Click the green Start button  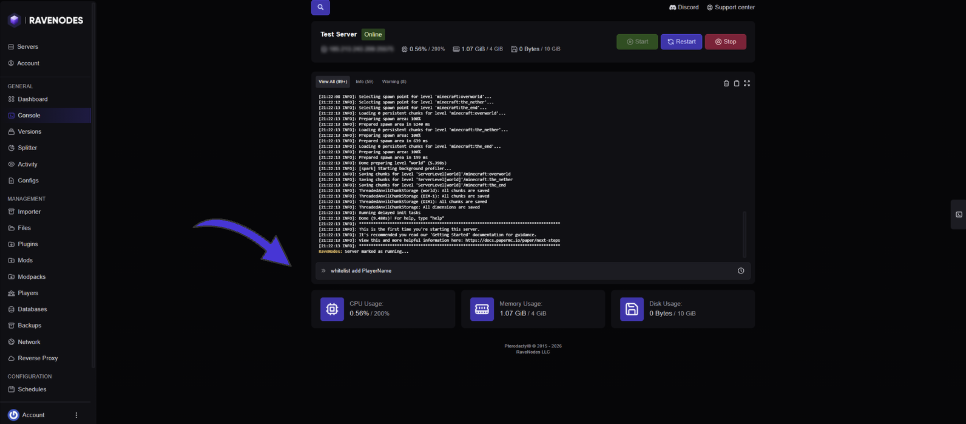pos(637,42)
